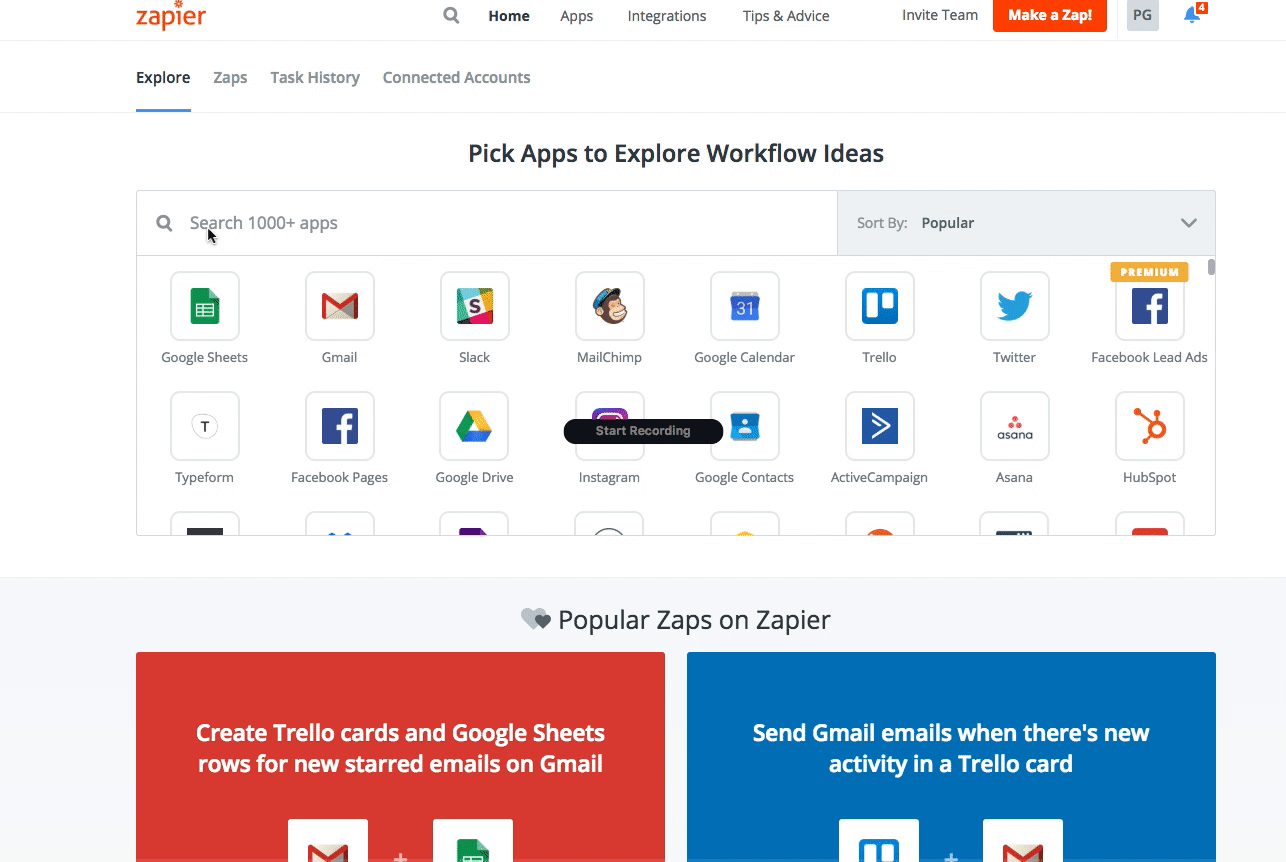The width and height of the screenshot is (1286, 862).
Task: Open the notifications bell icon
Action: coord(1191,15)
